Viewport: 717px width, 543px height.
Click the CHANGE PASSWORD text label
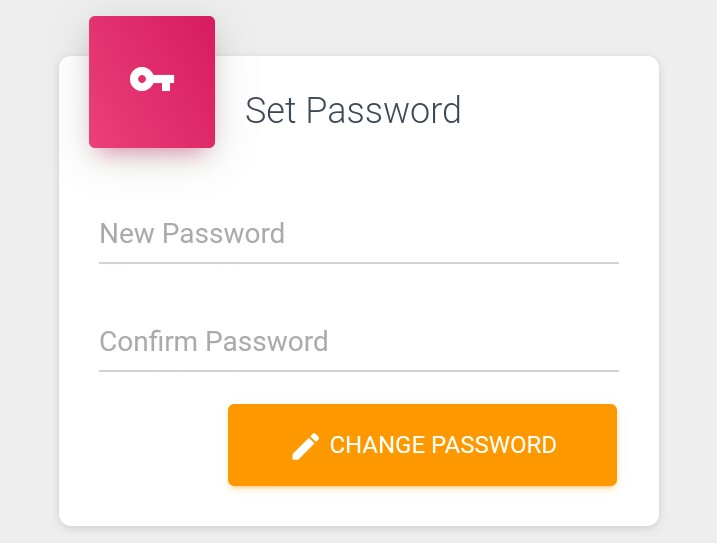[443, 445]
